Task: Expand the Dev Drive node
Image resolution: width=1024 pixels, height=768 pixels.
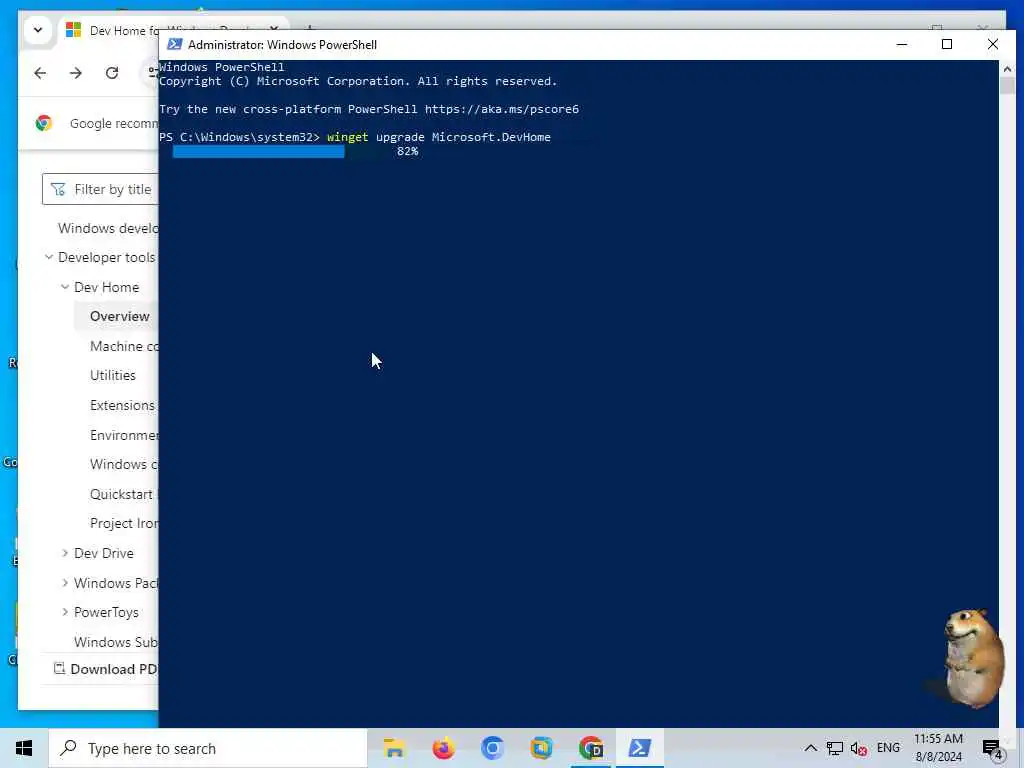Action: pyautogui.click(x=65, y=553)
